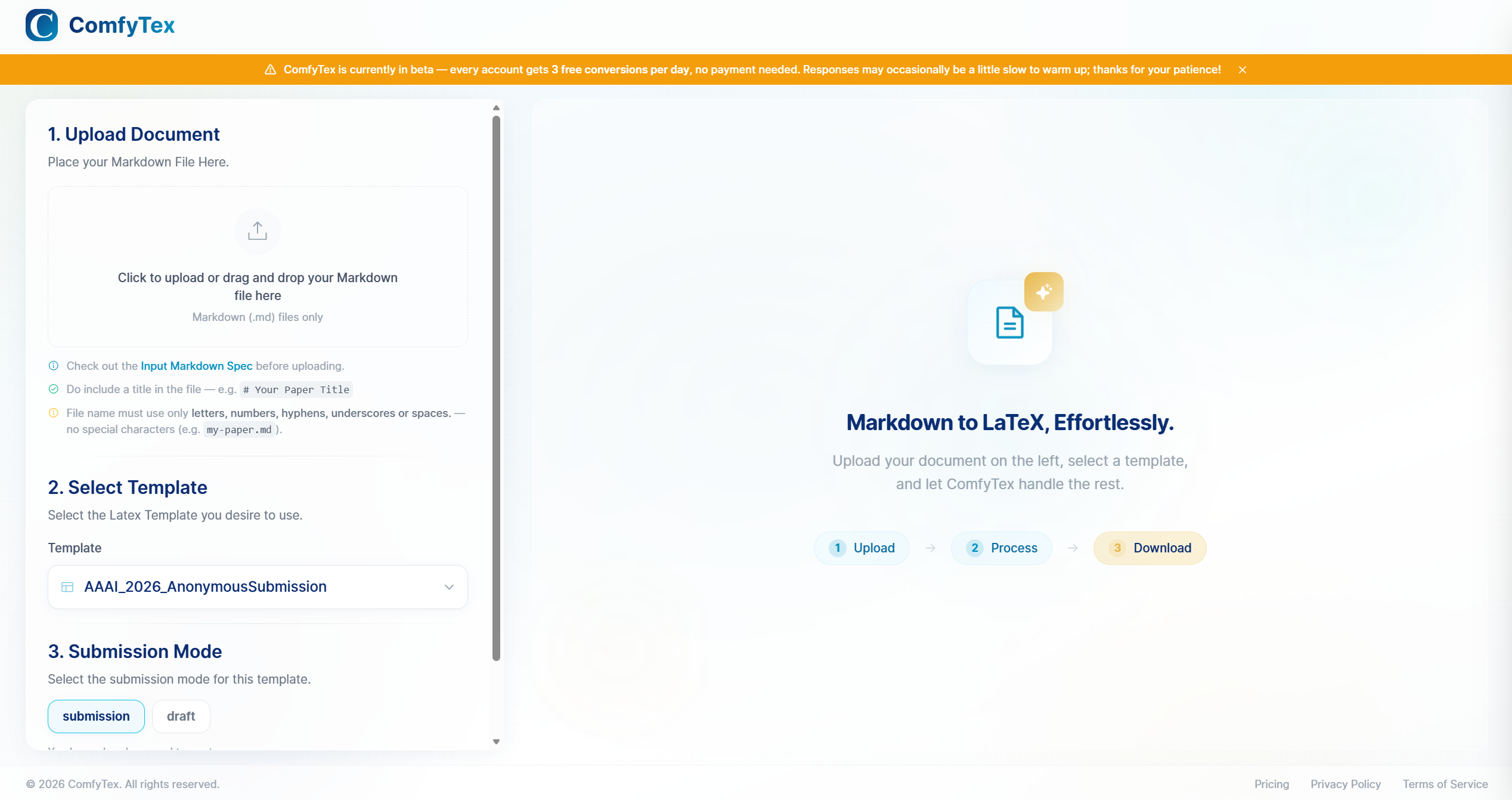Click the Template dropdown chevron arrow
1512x800 pixels.
pos(450,587)
